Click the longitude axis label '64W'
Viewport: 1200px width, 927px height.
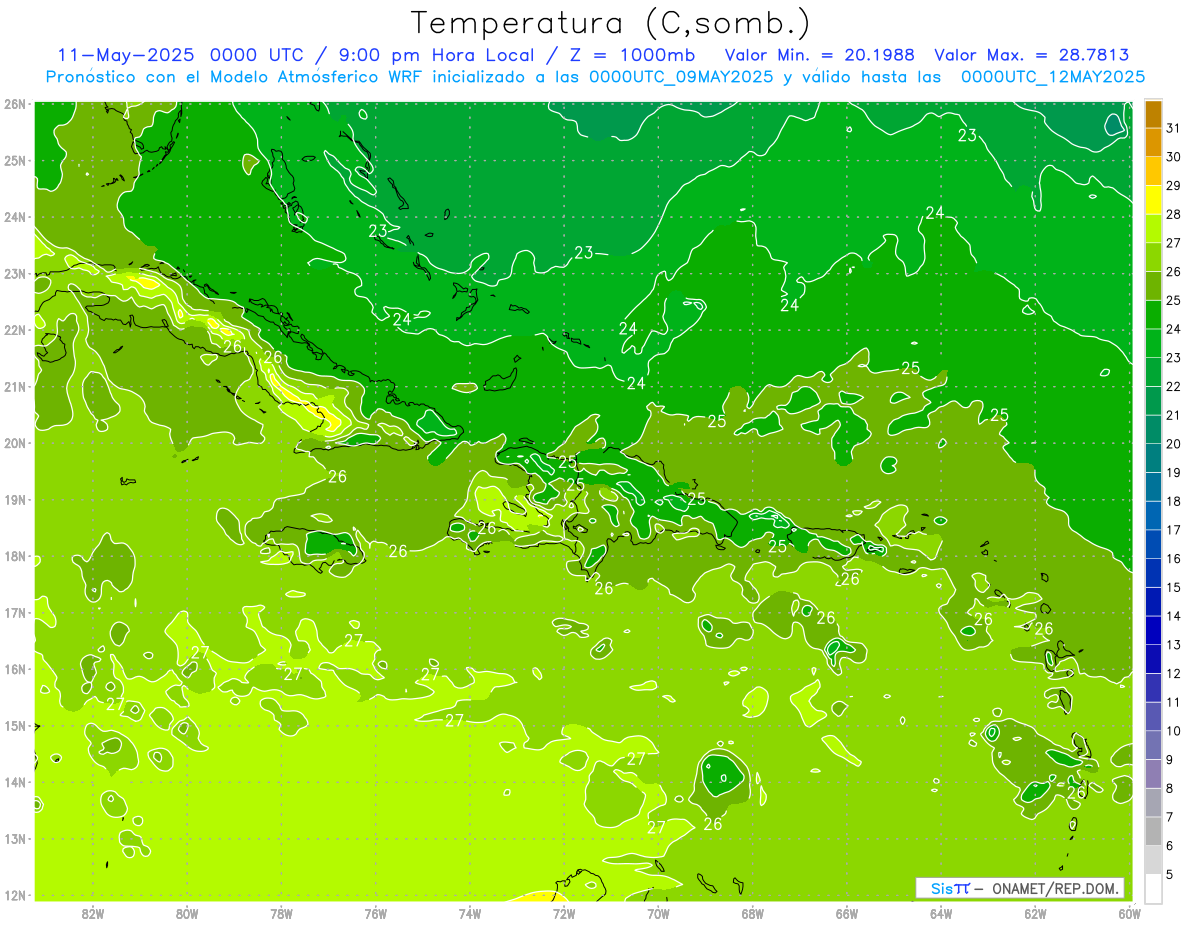point(941,913)
